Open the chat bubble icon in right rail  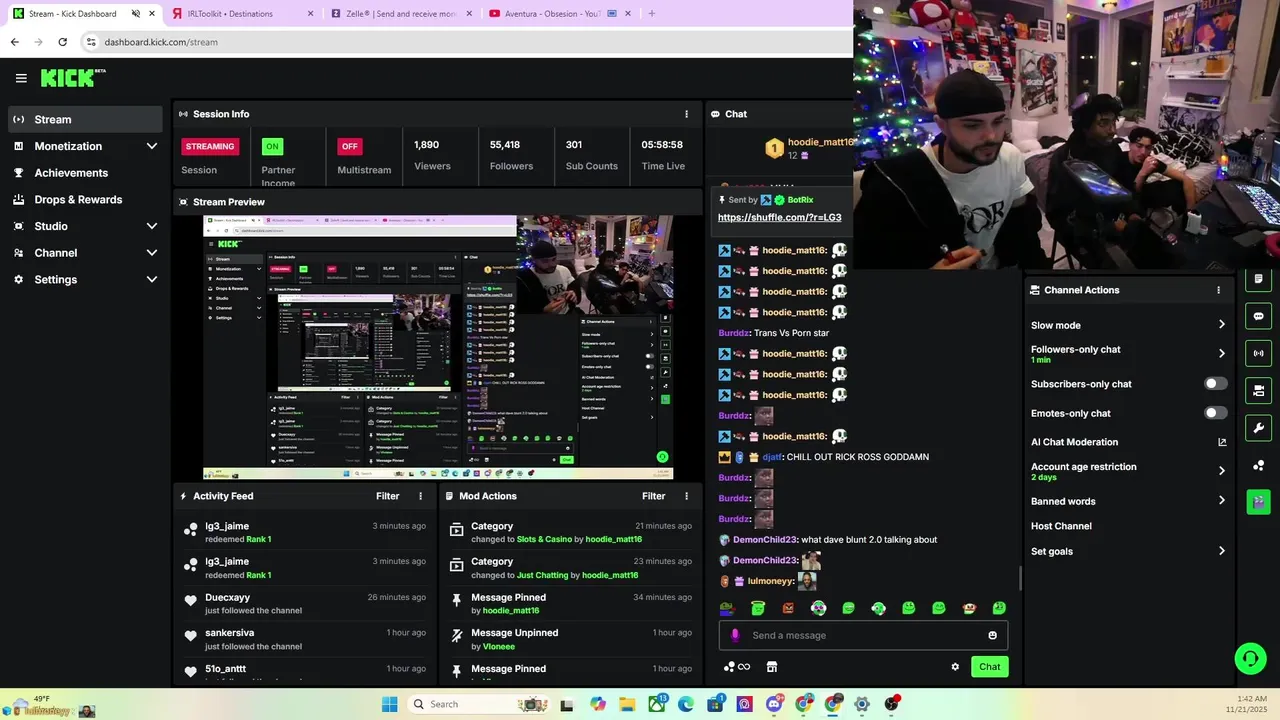point(1258,316)
